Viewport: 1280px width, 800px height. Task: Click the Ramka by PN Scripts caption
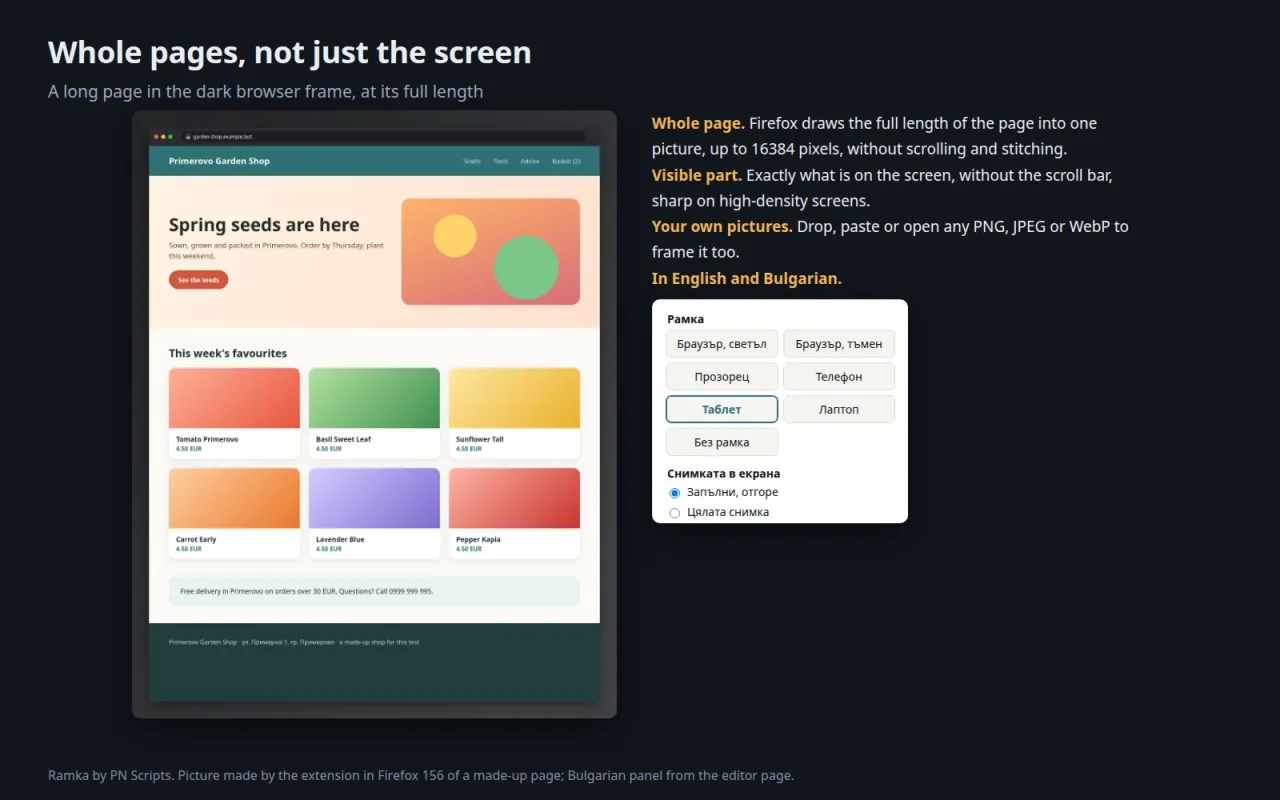(421, 775)
